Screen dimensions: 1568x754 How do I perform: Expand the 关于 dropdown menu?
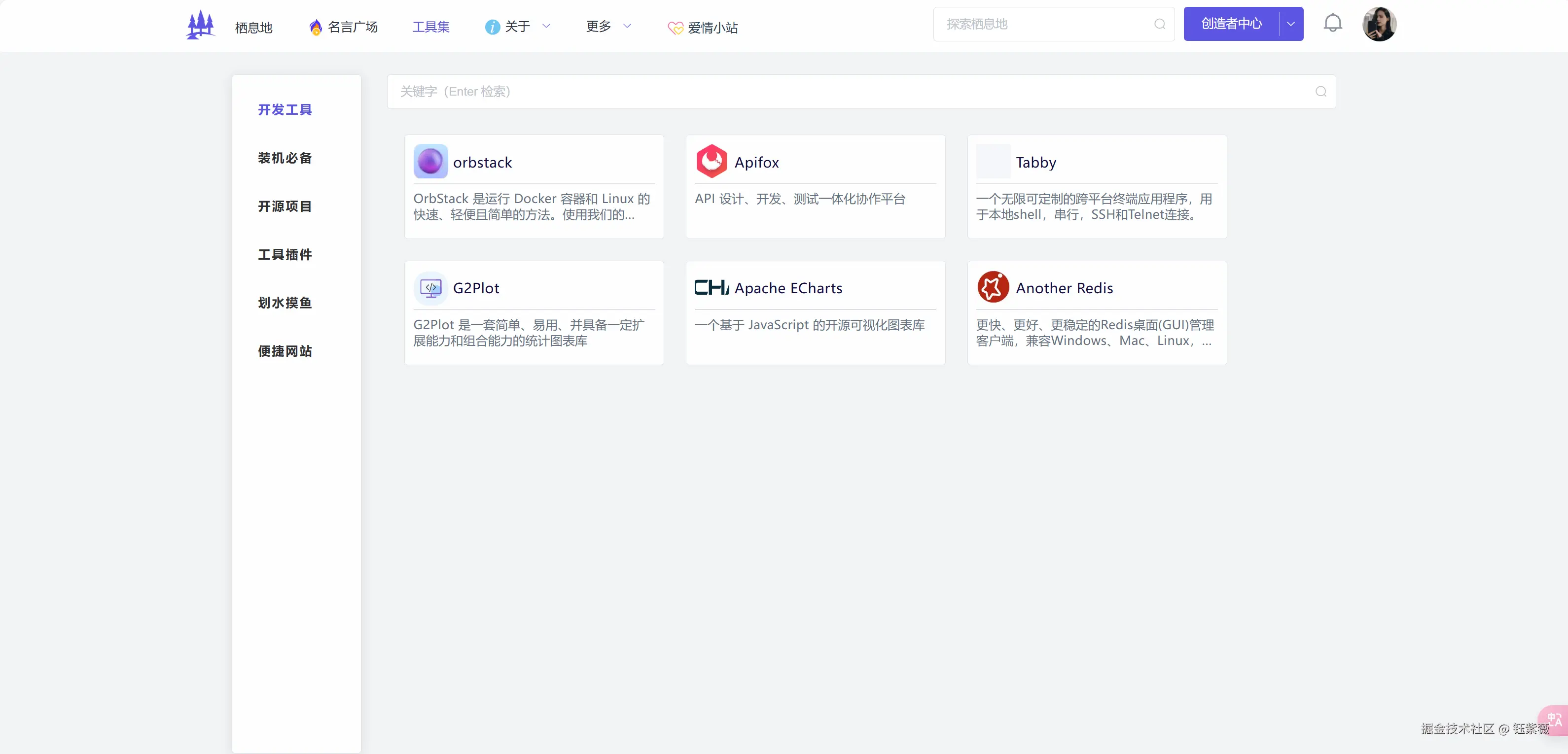(x=518, y=26)
